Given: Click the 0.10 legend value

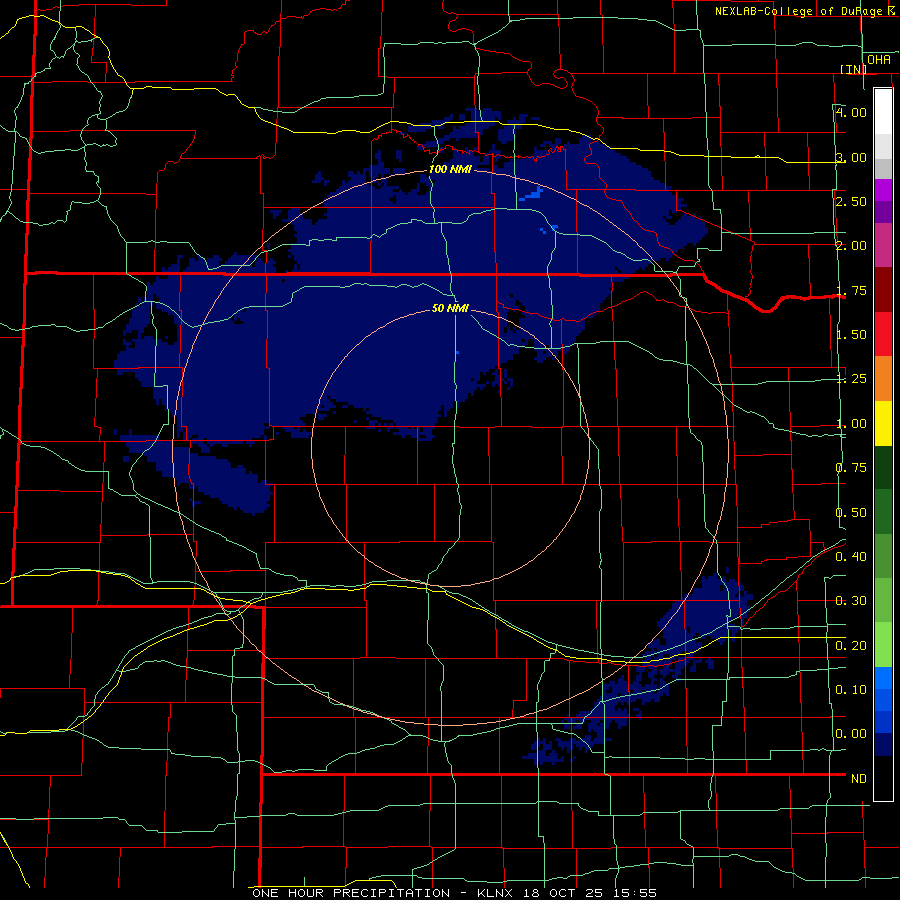Looking at the screenshot, I should pyautogui.click(x=851, y=690).
